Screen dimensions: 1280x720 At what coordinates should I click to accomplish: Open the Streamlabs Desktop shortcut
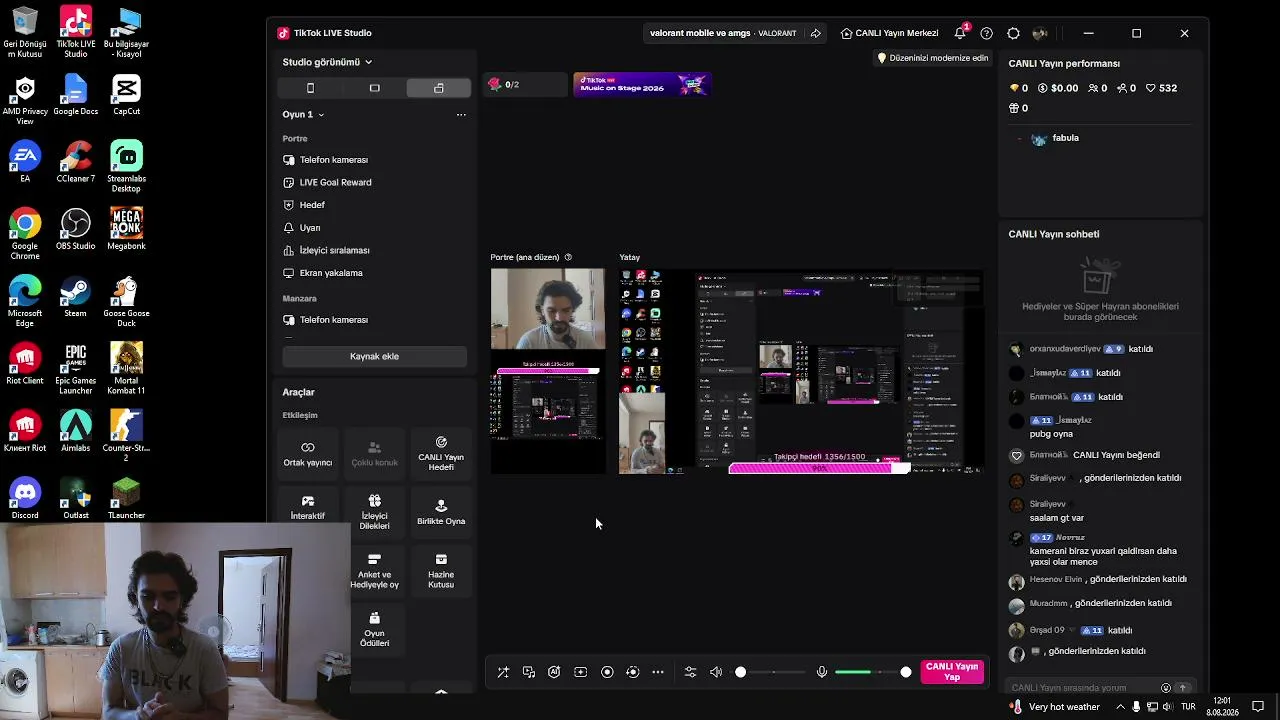click(126, 167)
